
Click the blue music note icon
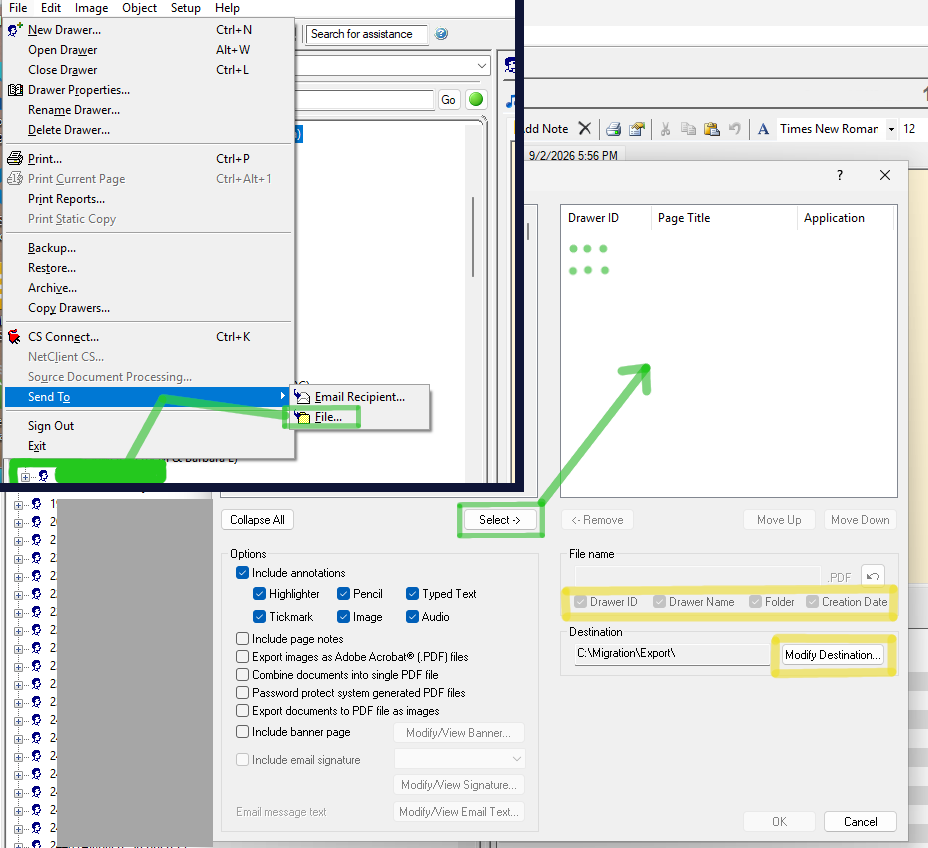pos(510,101)
